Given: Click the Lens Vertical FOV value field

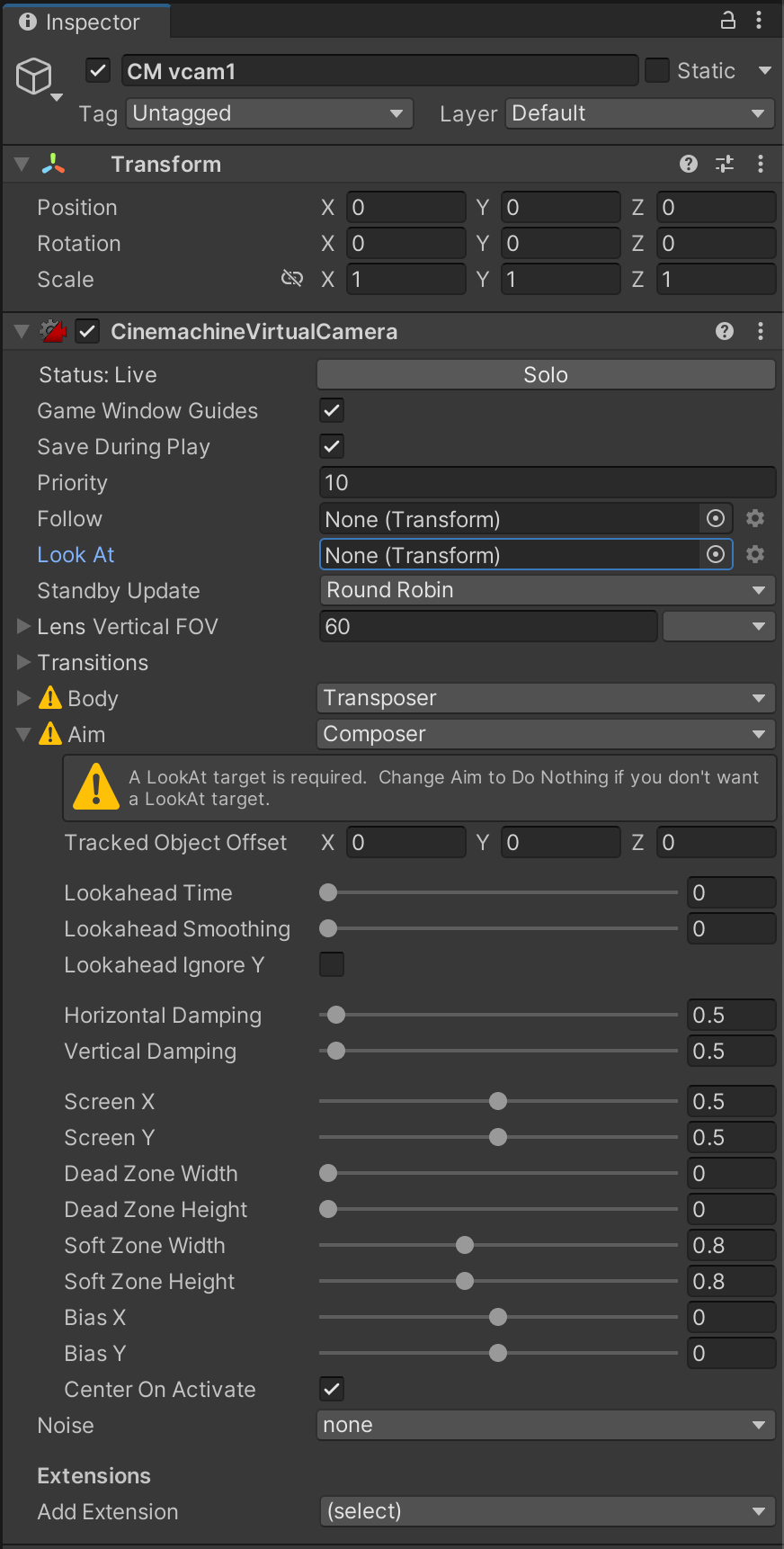Looking at the screenshot, I should pyautogui.click(x=488, y=626).
